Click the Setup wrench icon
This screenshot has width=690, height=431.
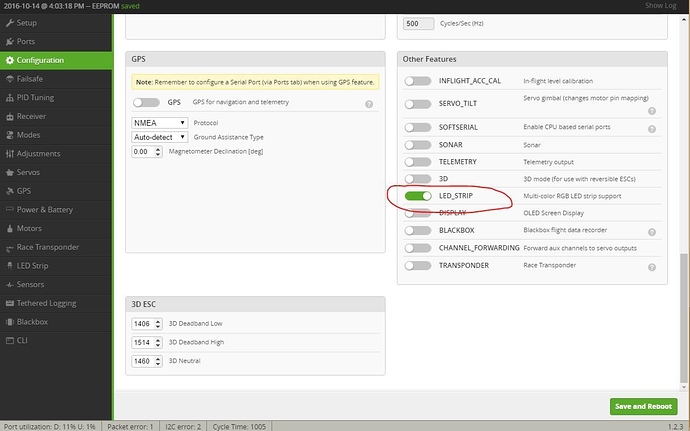[10, 23]
